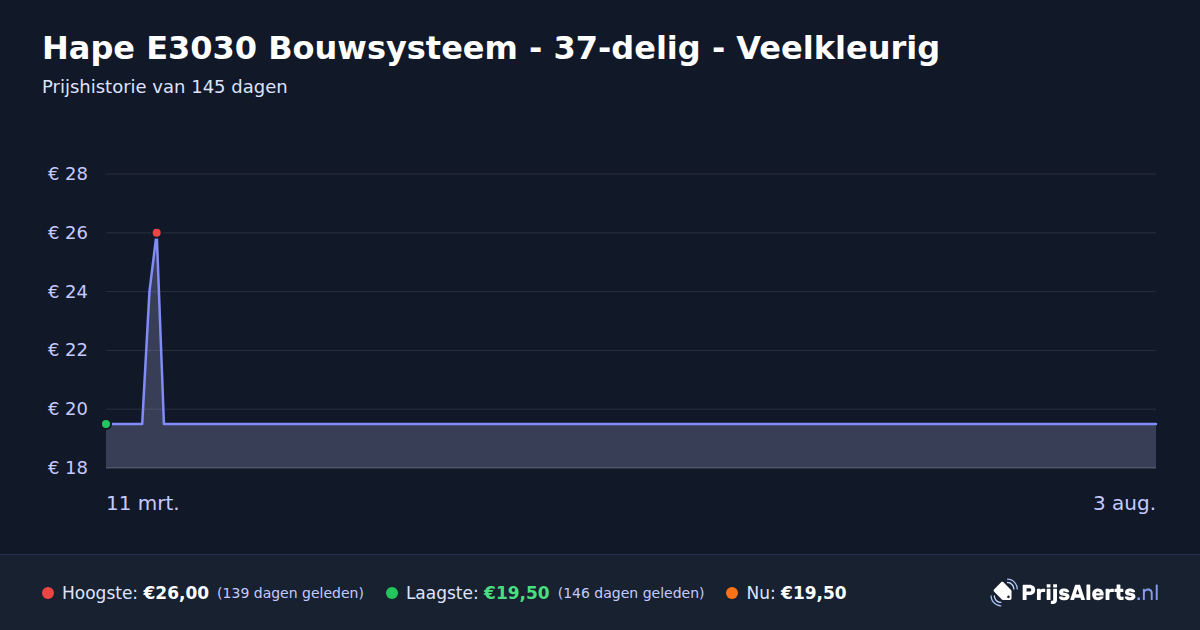Screen dimensions: 1200x630
Task: Click the Nu €19,50 current price
Action: [x=813, y=593]
